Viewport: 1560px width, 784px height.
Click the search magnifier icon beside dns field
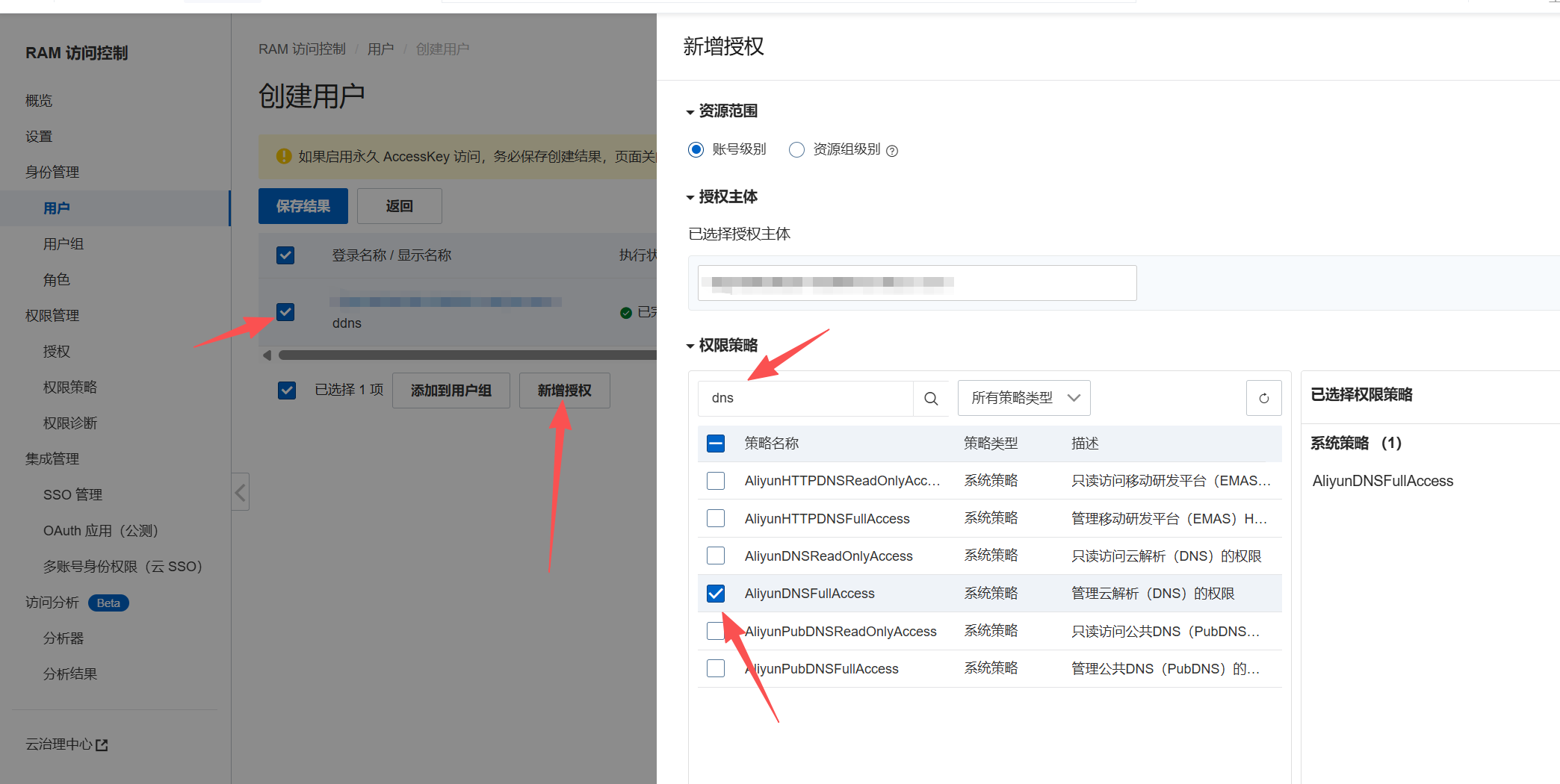(x=931, y=399)
